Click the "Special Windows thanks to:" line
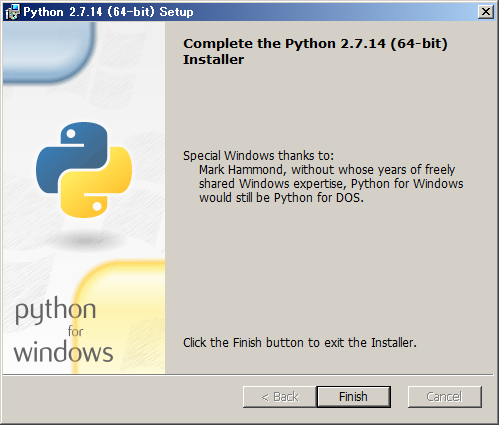499x425 pixels. coord(258,156)
